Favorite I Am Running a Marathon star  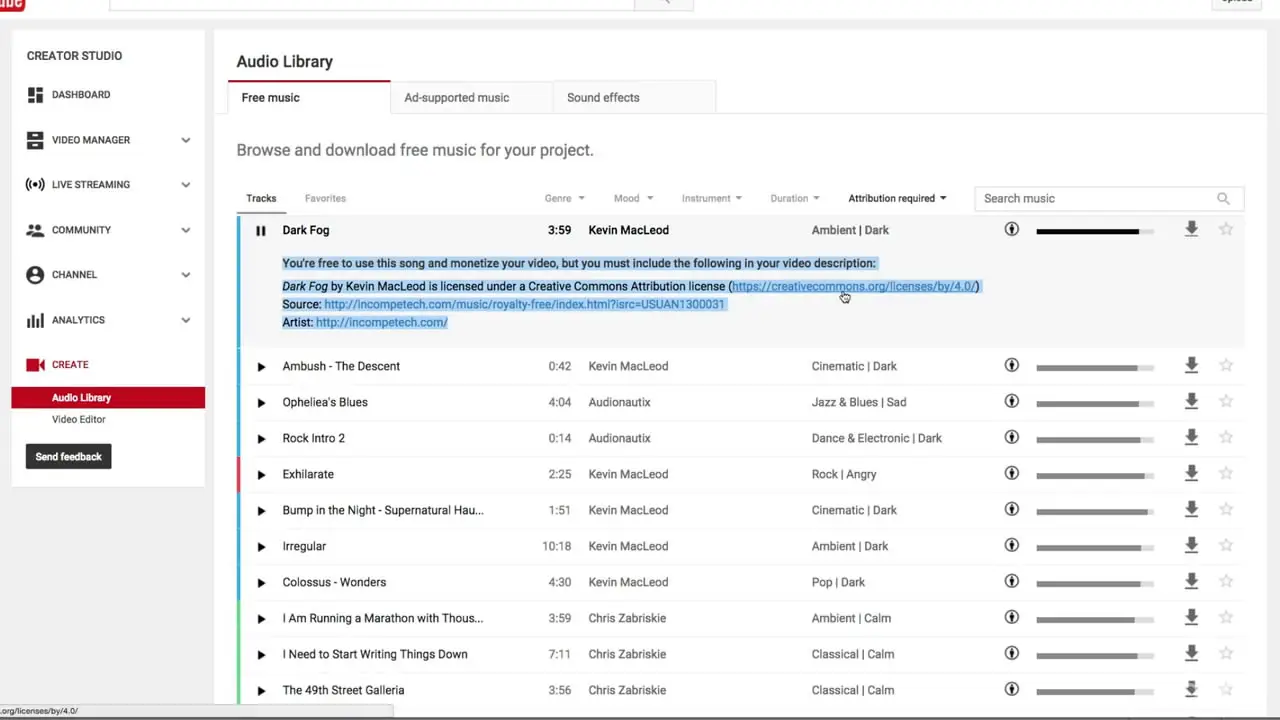coord(1226,618)
